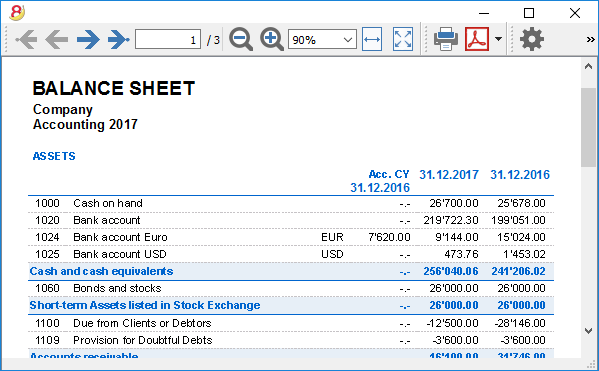Open the preview settings gear

tap(532, 39)
